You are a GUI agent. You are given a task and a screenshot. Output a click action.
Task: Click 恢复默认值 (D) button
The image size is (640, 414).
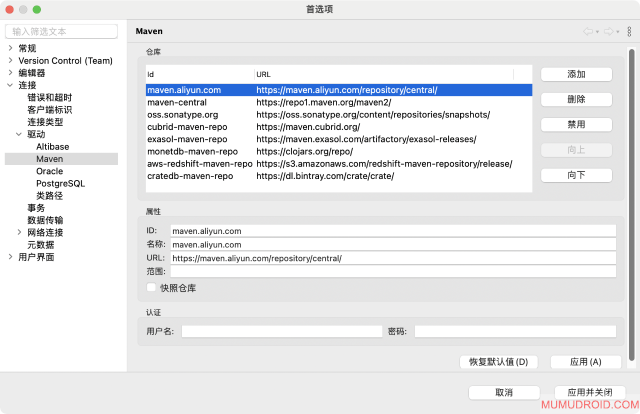tap(498, 362)
